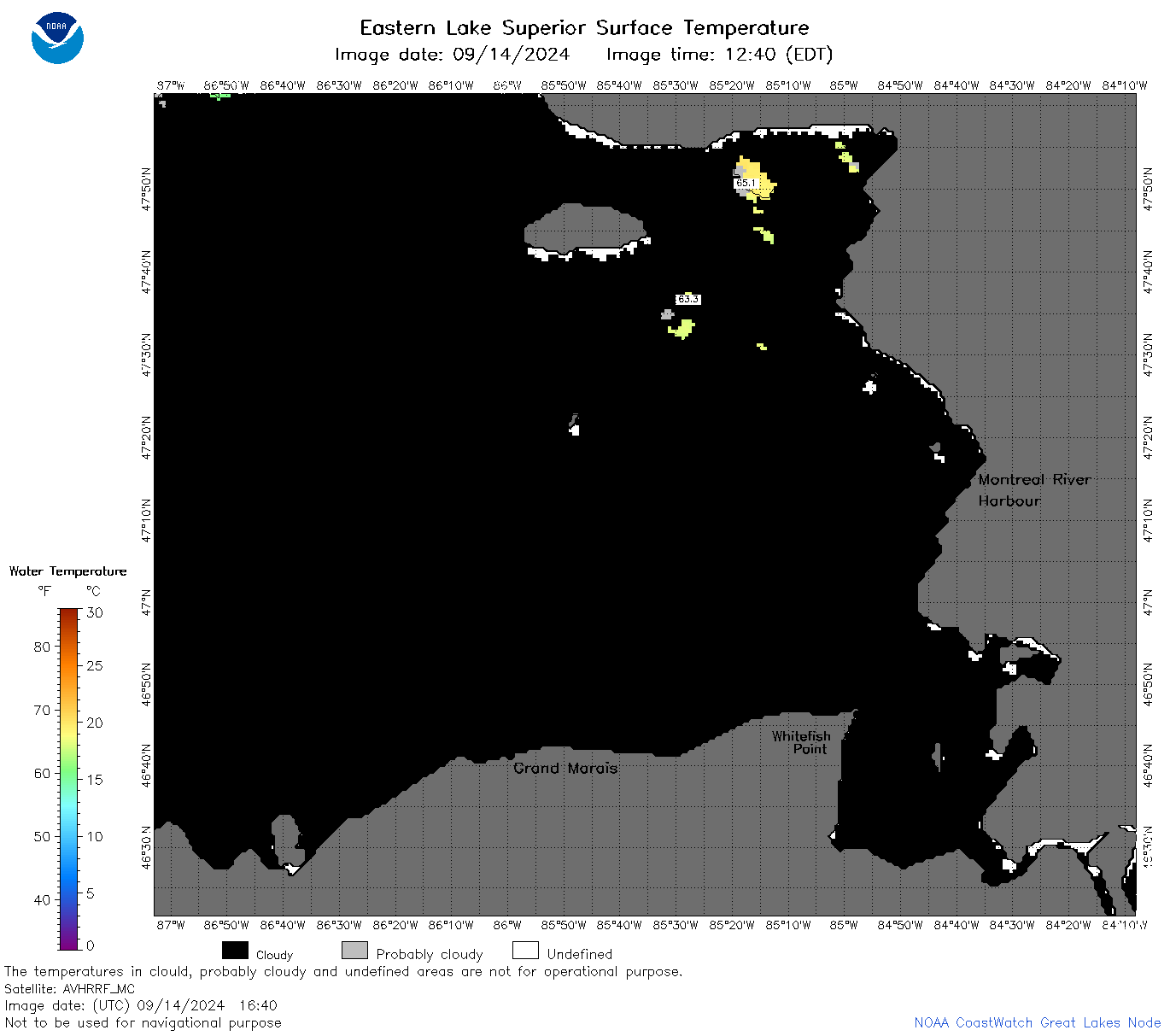Click the 0 tick label below the color bar

point(91,945)
